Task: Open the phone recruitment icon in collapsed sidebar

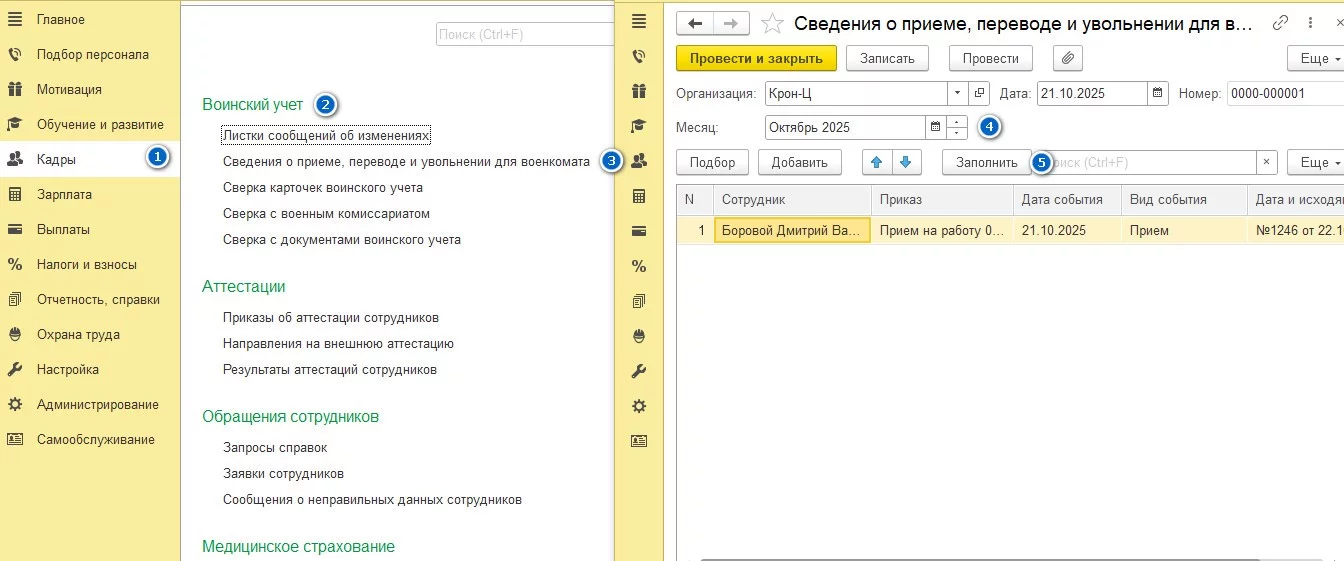Action: [x=639, y=56]
